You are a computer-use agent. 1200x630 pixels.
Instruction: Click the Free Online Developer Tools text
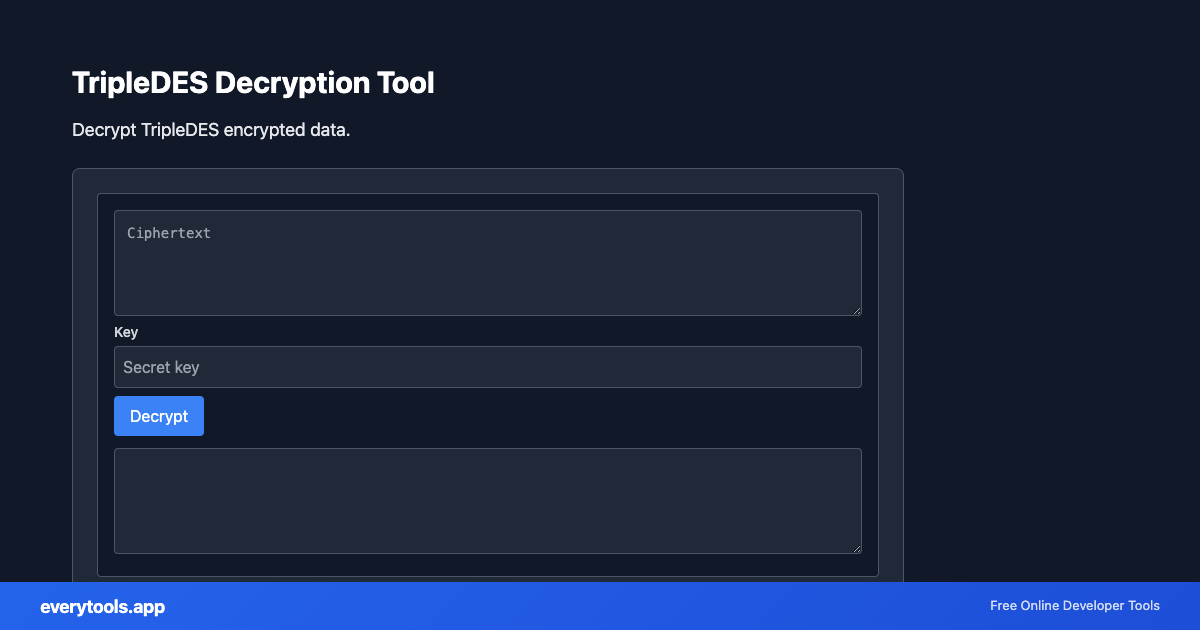tap(1074, 606)
